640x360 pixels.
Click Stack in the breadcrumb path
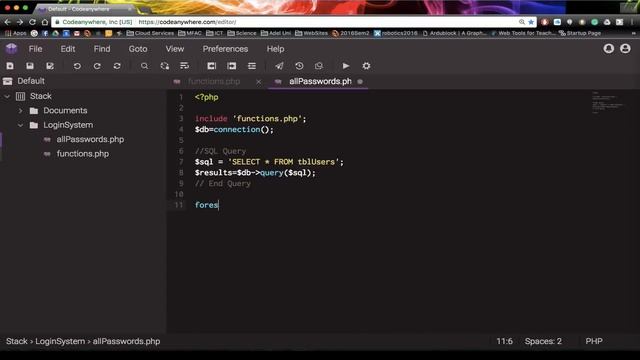point(17,341)
